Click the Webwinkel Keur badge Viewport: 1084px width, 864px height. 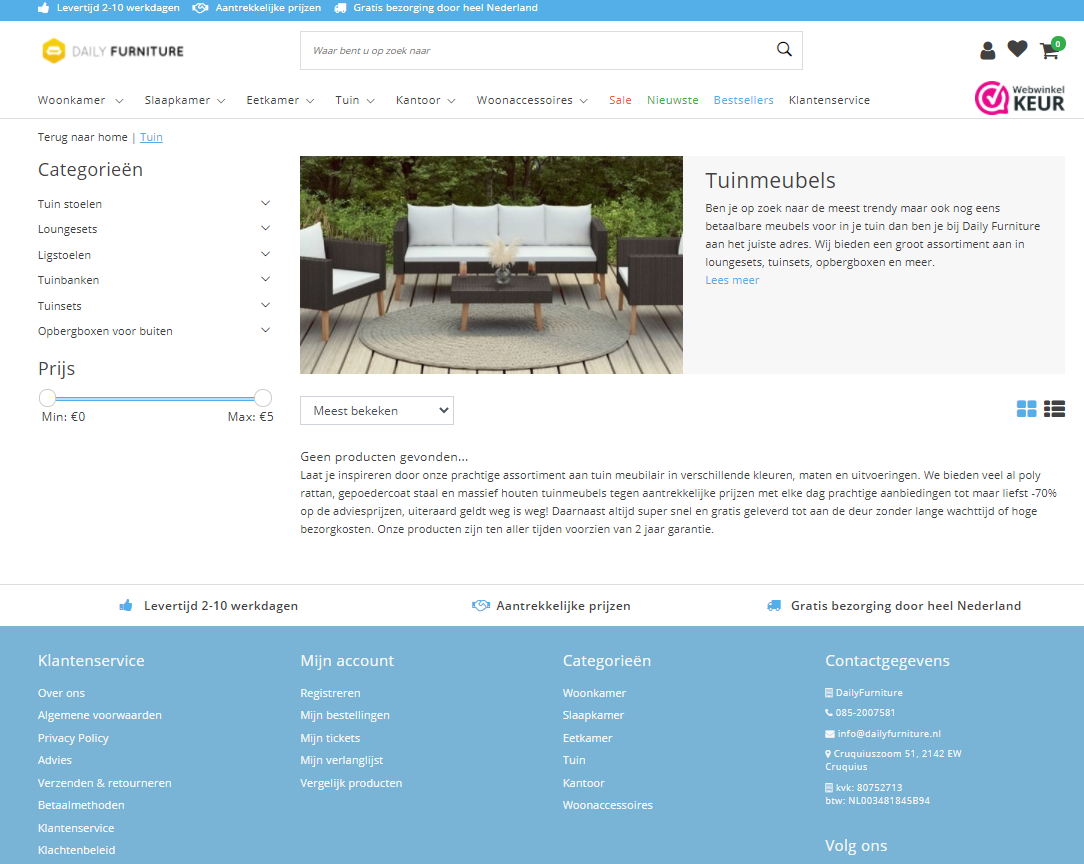click(x=1020, y=99)
